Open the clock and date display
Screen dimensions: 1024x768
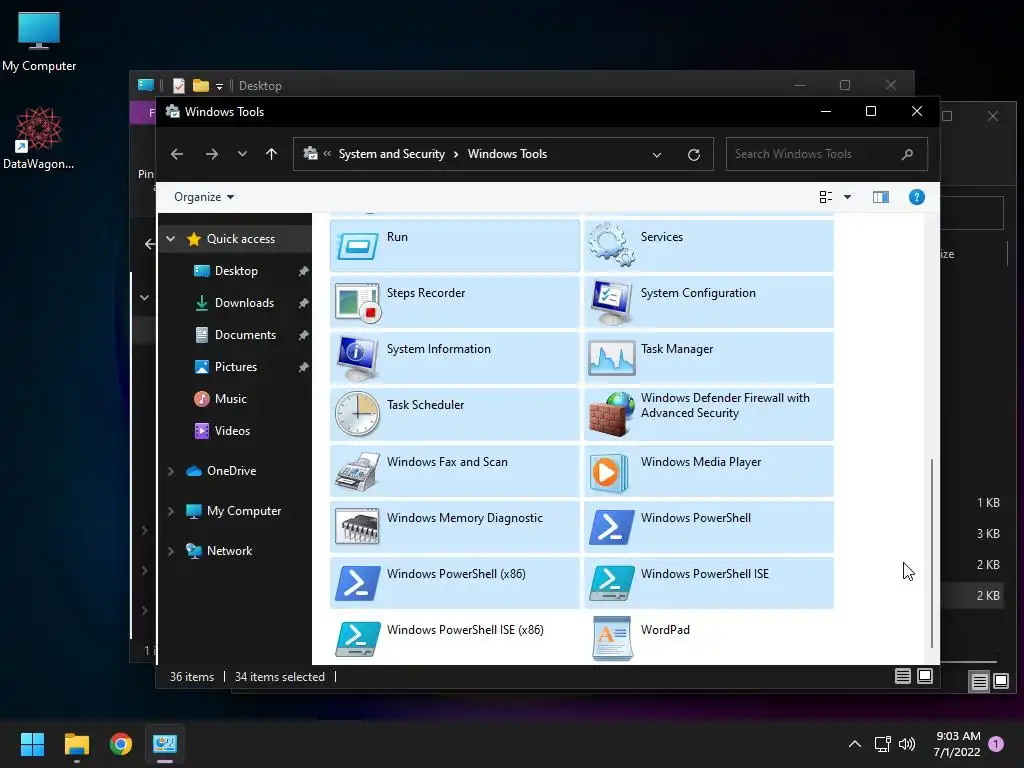[957, 744]
